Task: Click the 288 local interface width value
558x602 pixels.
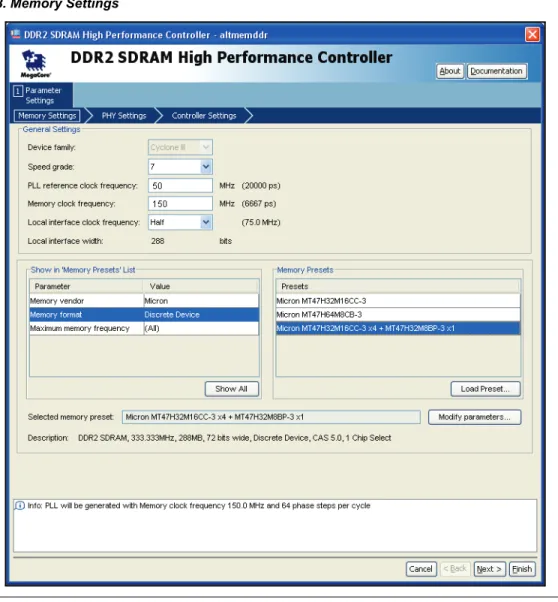Action: click(157, 241)
